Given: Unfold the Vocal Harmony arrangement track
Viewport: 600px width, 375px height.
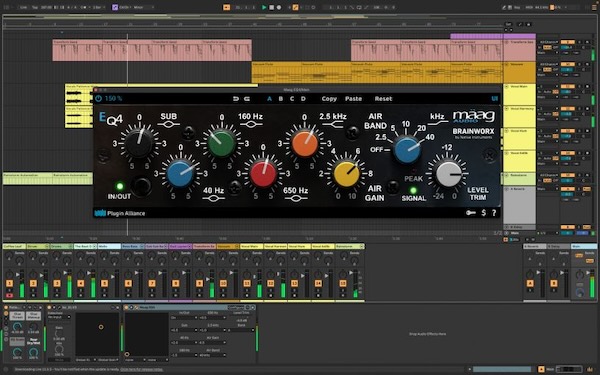Looking at the screenshot, I should coord(507,109).
